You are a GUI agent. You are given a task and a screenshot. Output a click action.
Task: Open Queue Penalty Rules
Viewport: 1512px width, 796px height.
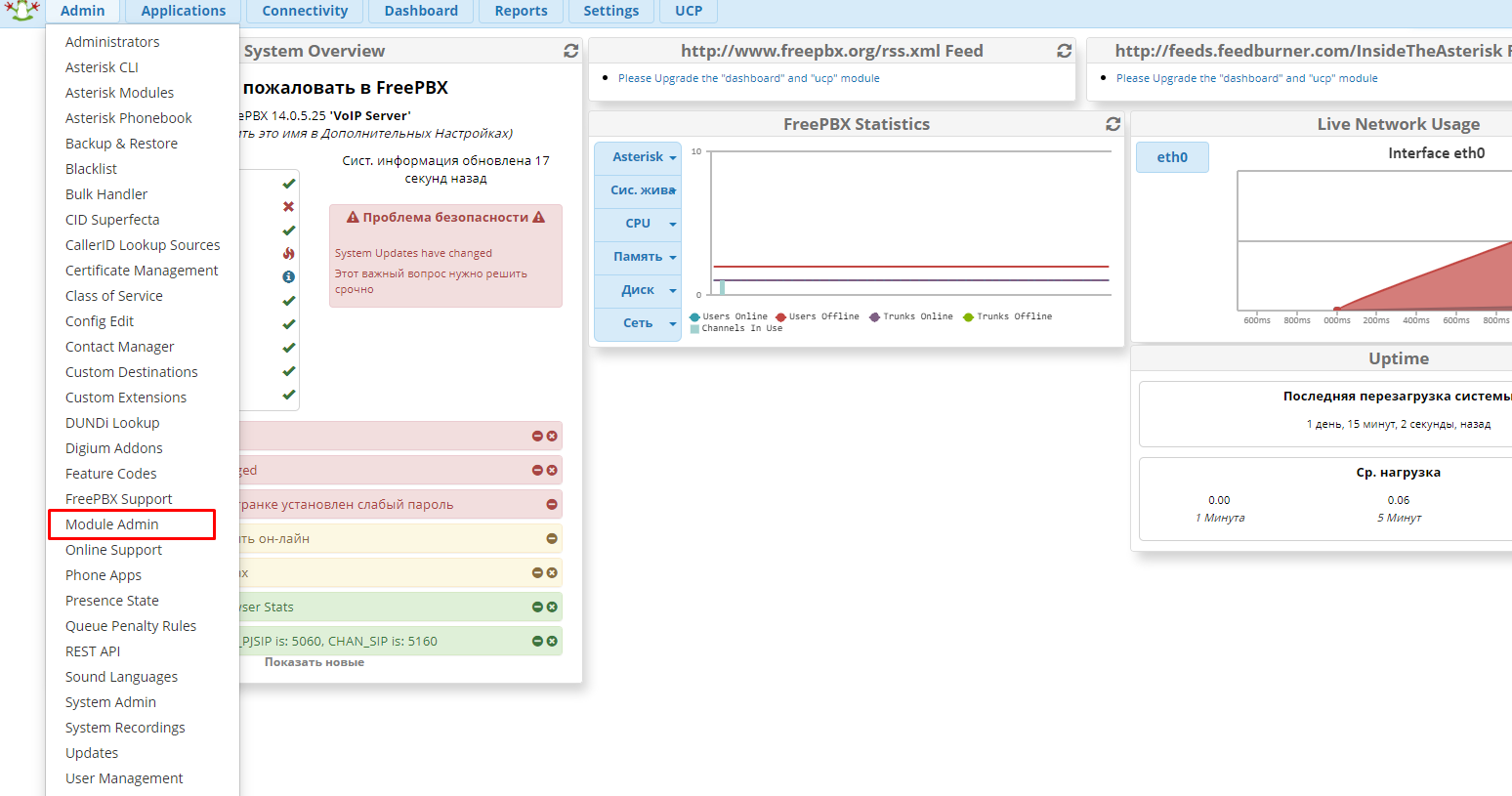[131, 626]
